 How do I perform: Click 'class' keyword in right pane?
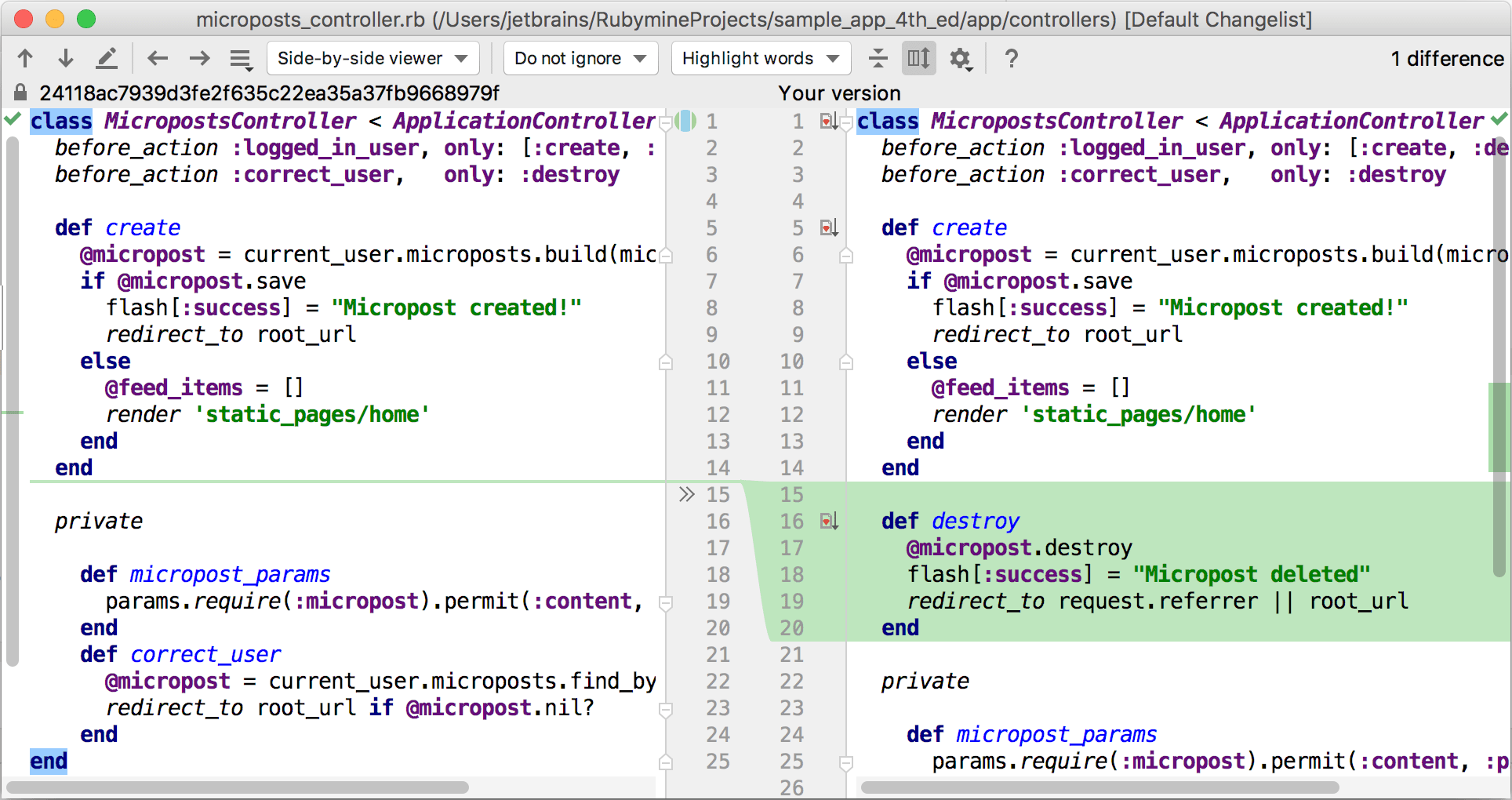887,121
